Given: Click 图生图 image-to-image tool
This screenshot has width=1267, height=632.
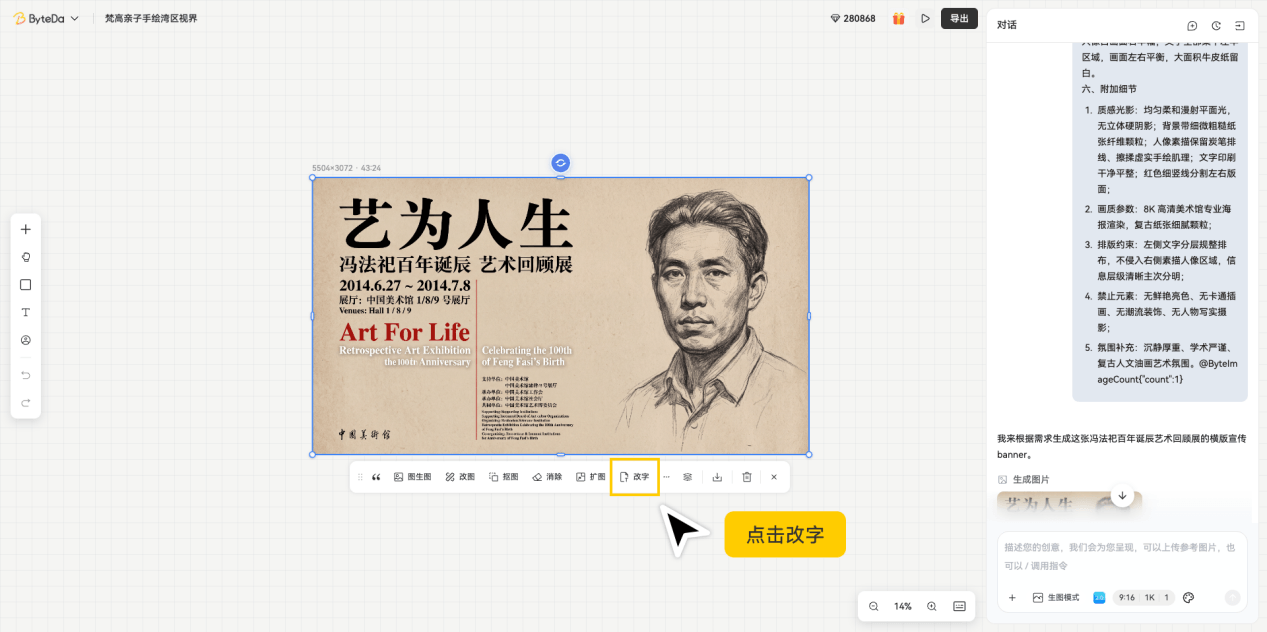Looking at the screenshot, I should (412, 477).
